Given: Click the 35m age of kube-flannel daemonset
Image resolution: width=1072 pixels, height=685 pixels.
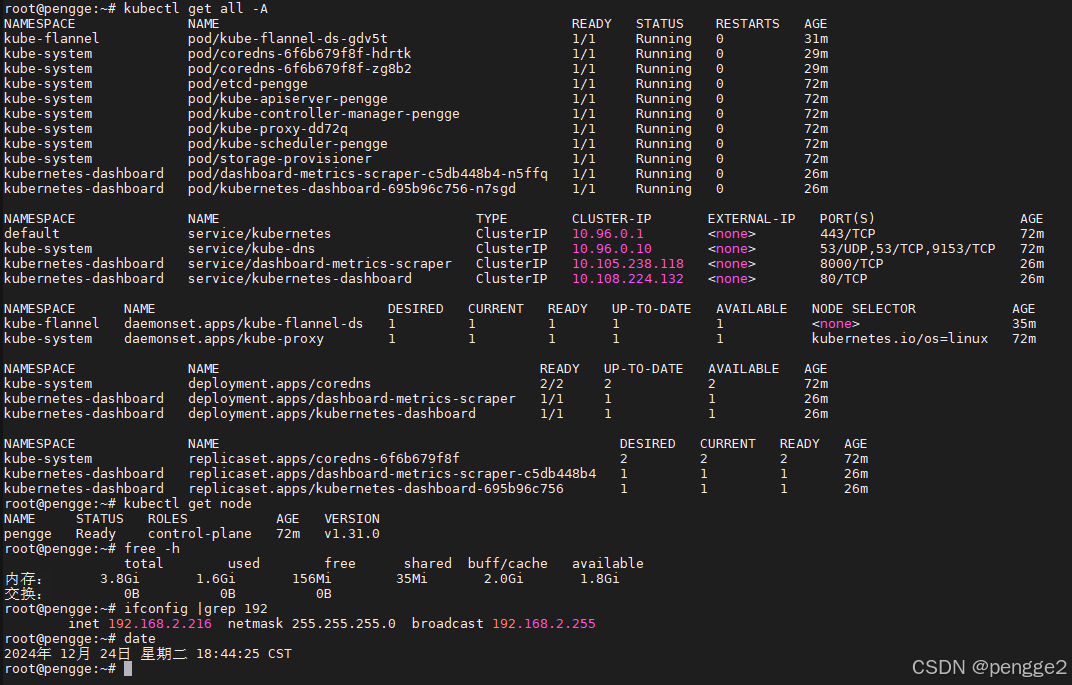Looking at the screenshot, I should (x=1024, y=324).
